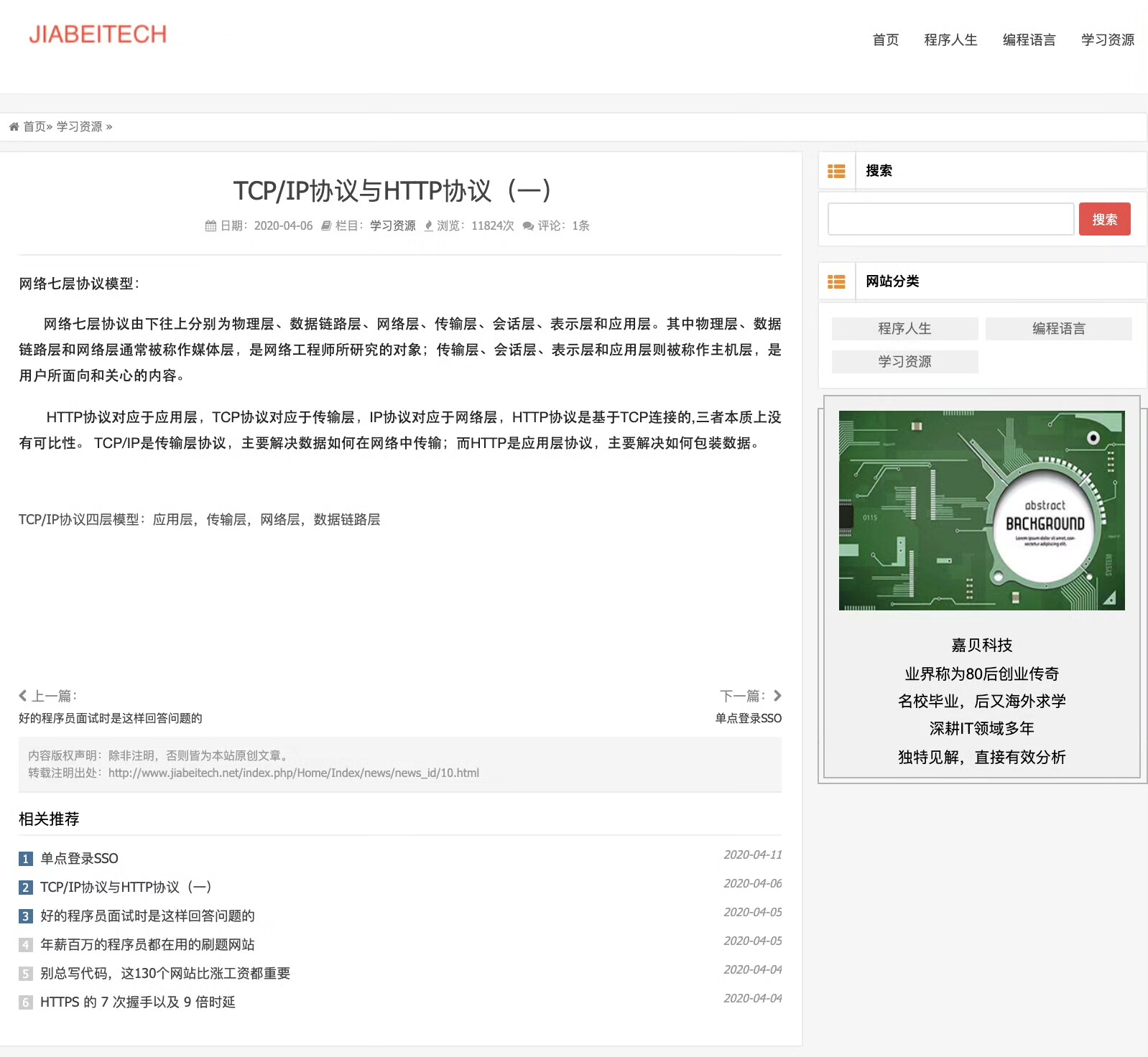Open recommended article HTTPS 的 7 次握手以及 9 倍时延
This screenshot has width=1148, height=1057.
138,1002
